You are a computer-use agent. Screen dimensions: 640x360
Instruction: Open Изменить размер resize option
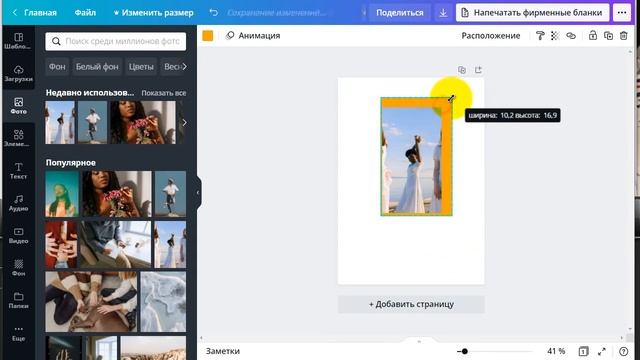coord(153,13)
